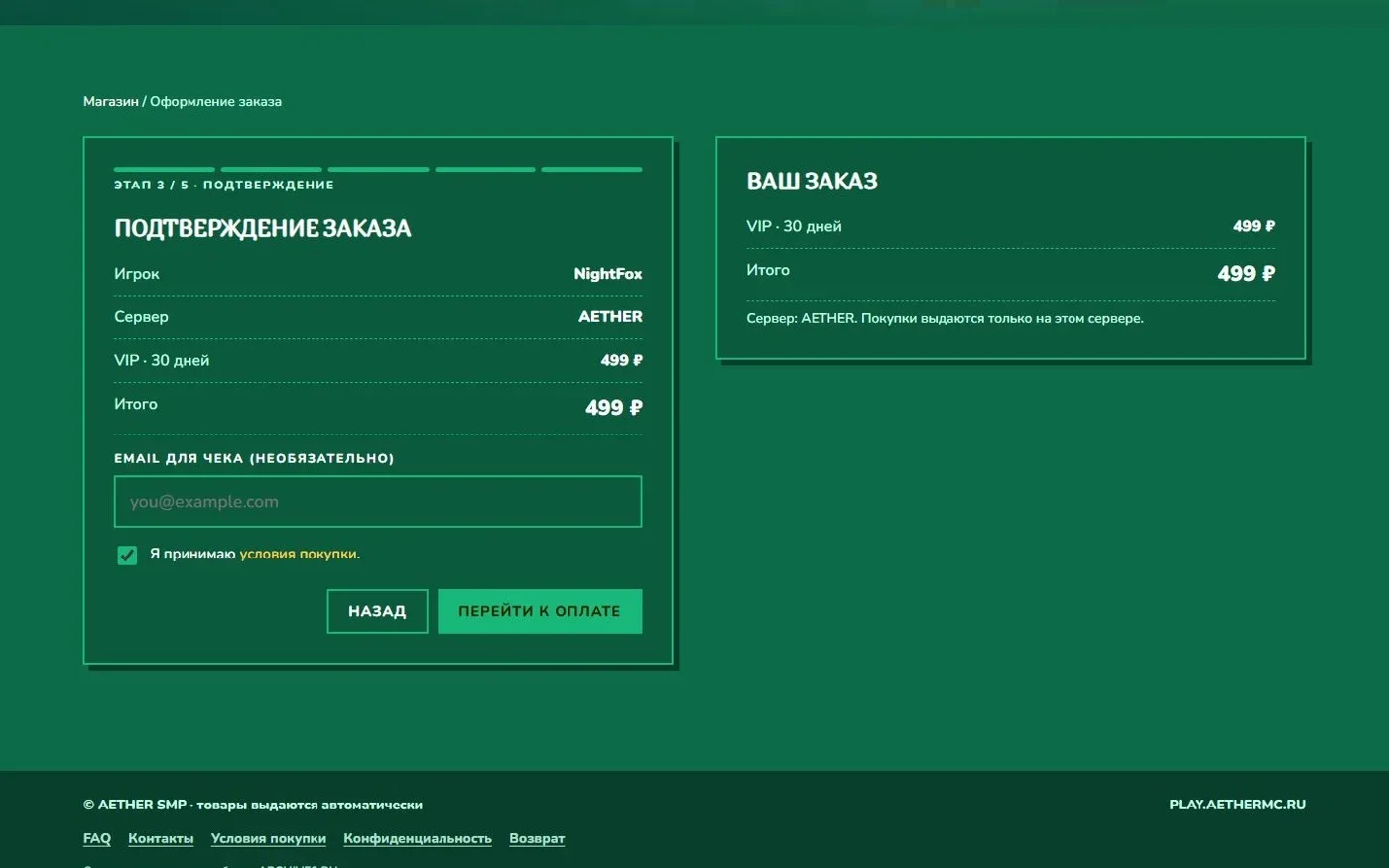Select the first progress step segment
This screenshot has width=1389, height=868.
coord(165,170)
